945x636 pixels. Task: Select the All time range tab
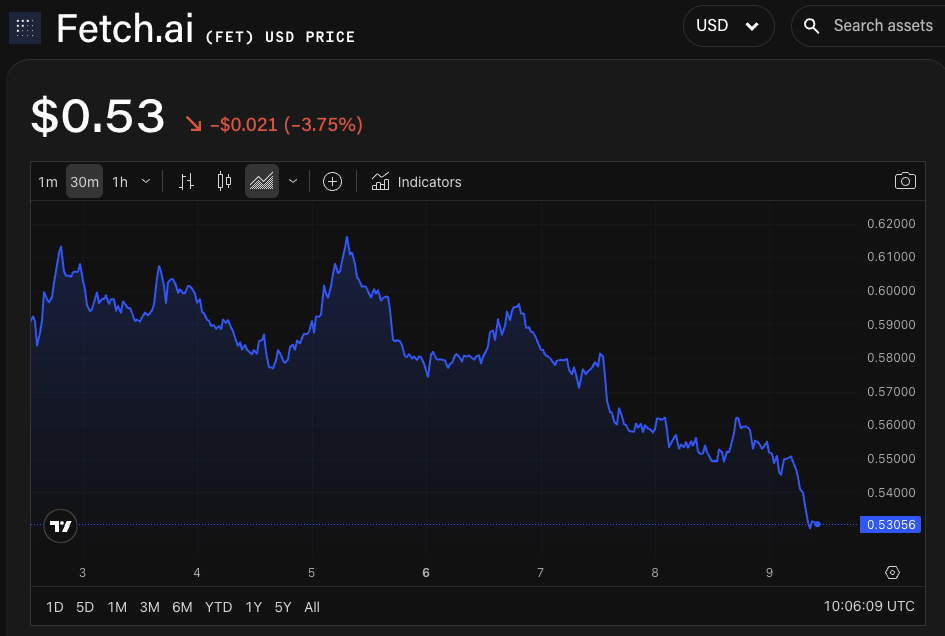point(311,606)
